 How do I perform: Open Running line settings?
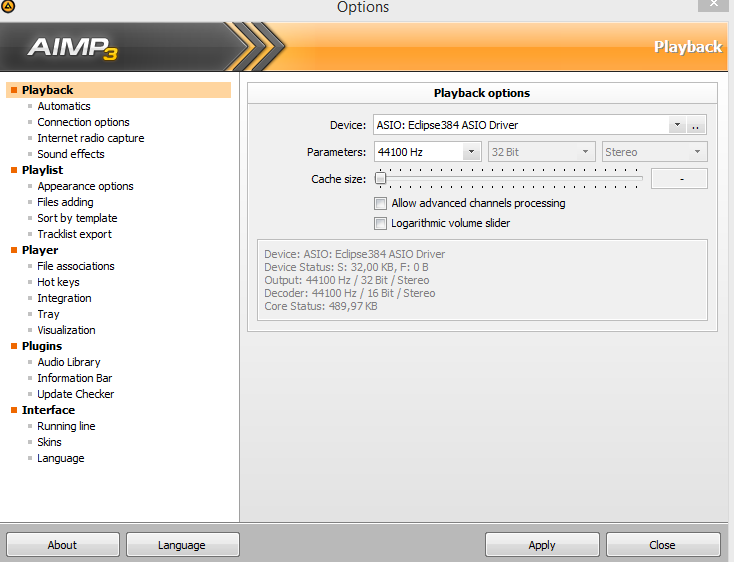(66, 426)
